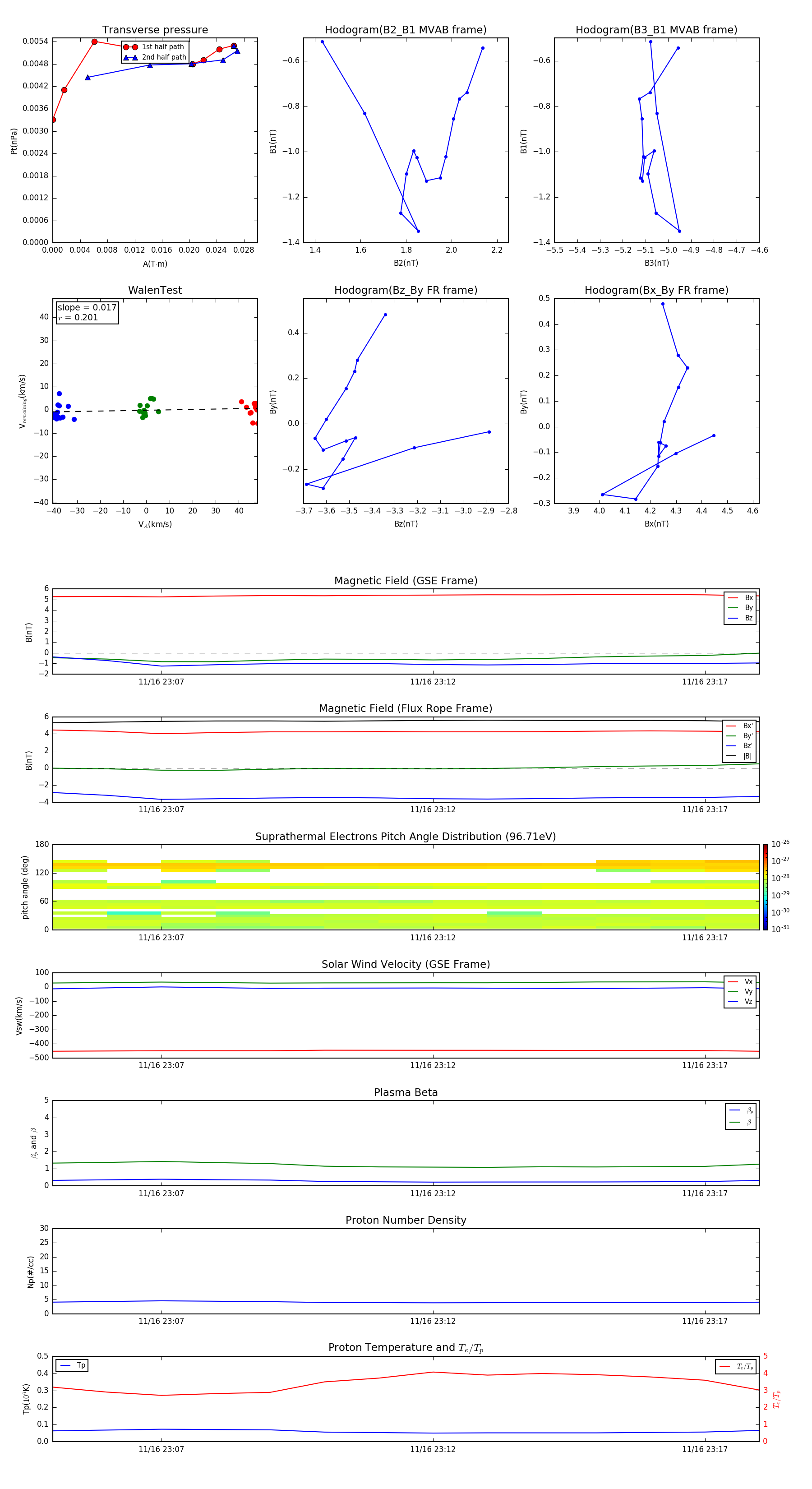Screen dimensions: 812x1489
Task: Click the 'Transverse pressure' plot title
Action: point(155,30)
